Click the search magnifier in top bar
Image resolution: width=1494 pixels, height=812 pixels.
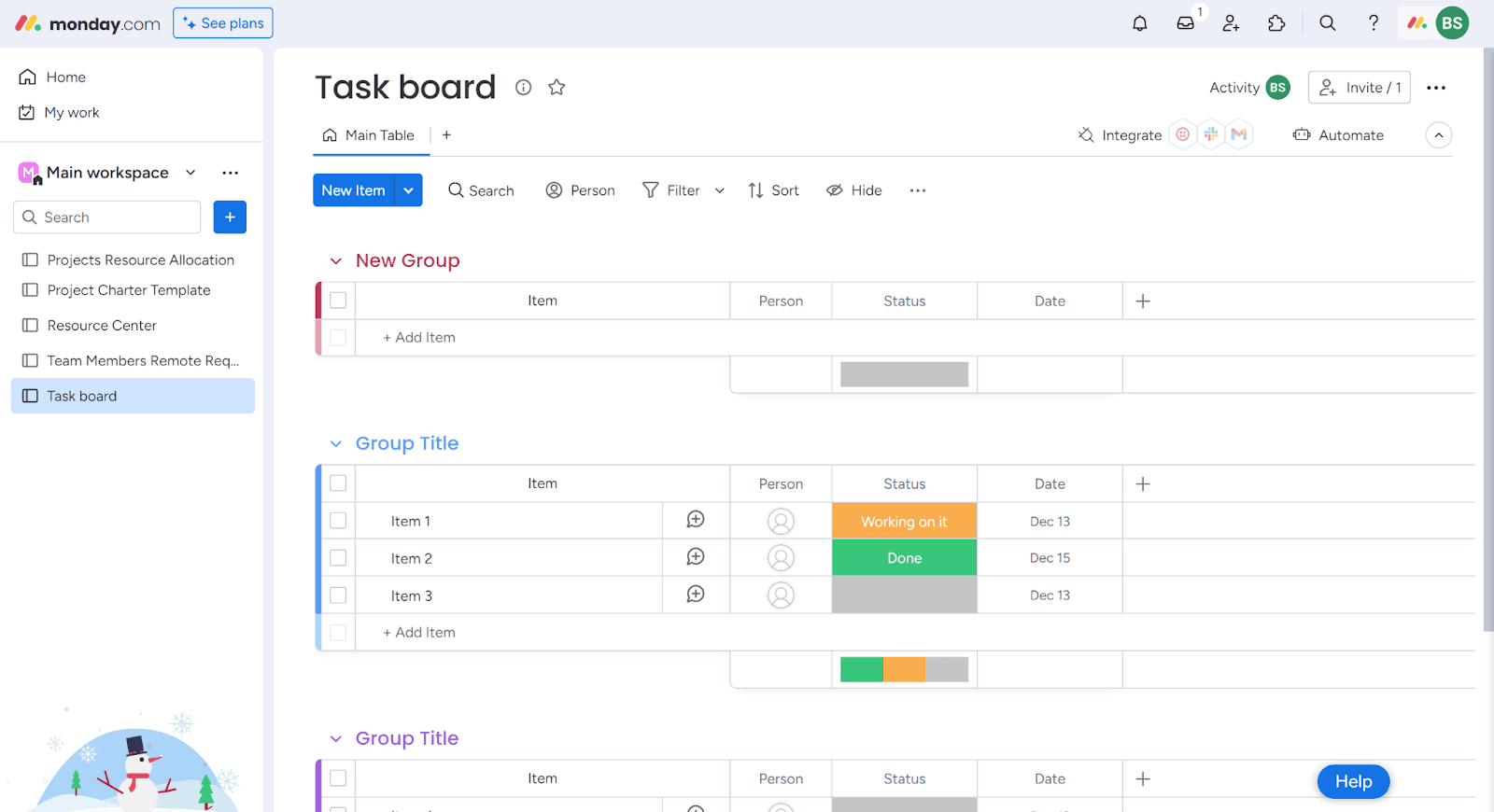click(x=1328, y=23)
